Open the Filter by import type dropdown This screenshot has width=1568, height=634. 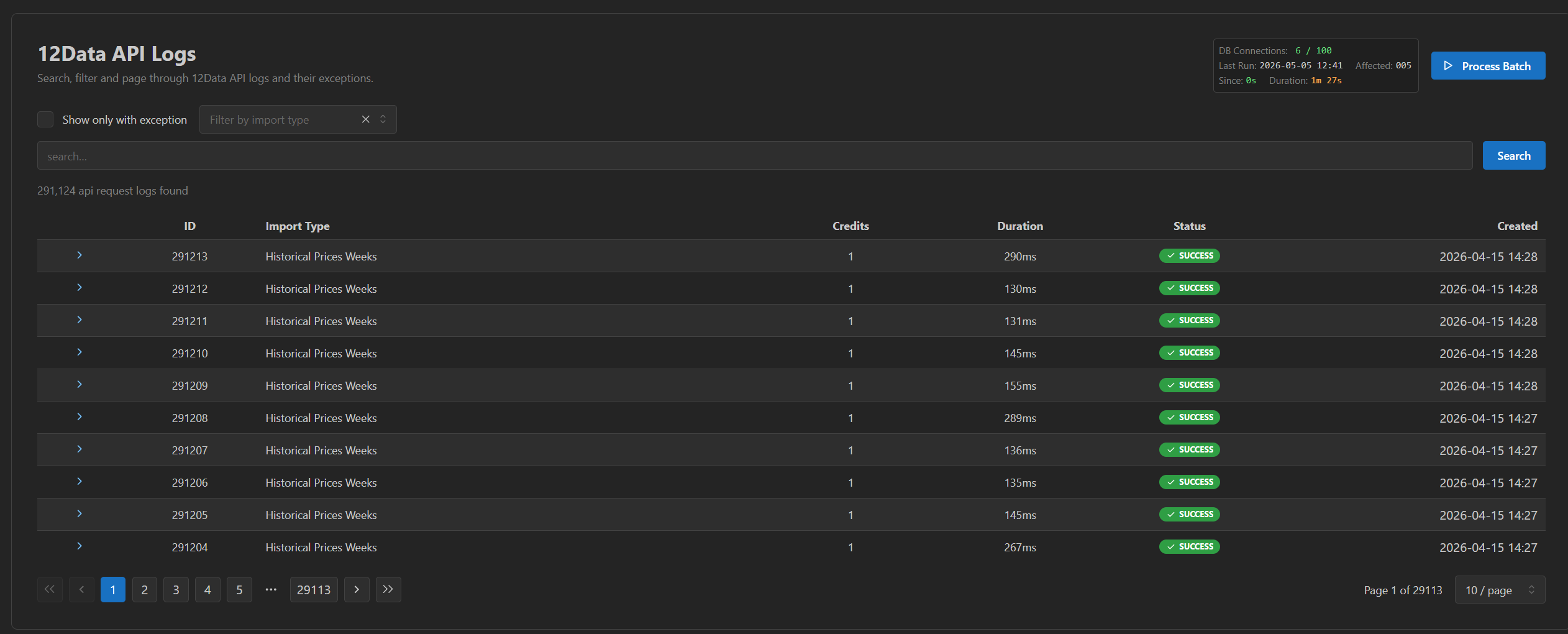(298, 119)
